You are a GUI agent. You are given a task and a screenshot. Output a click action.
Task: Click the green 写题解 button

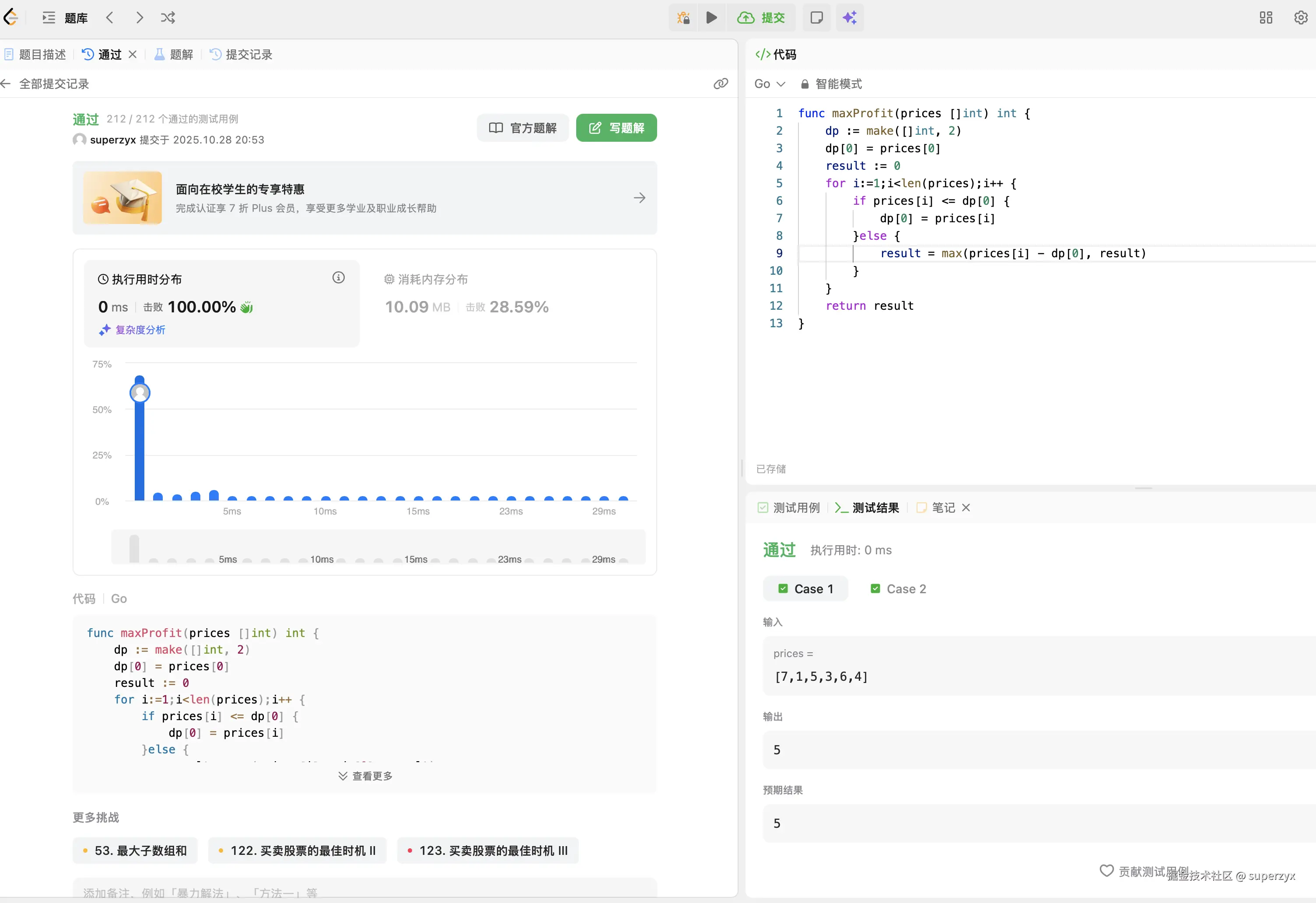coord(616,128)
